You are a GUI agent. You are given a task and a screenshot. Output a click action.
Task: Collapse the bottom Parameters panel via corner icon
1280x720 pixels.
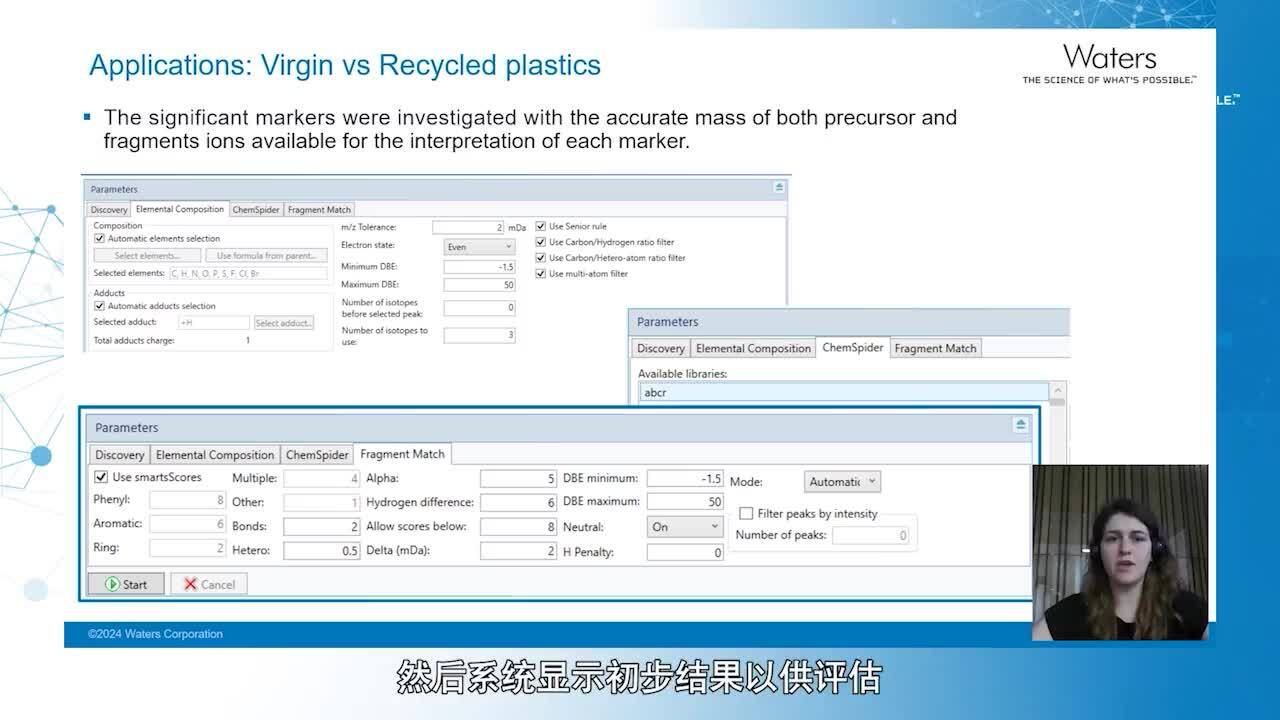click(x=1020, y=425)
